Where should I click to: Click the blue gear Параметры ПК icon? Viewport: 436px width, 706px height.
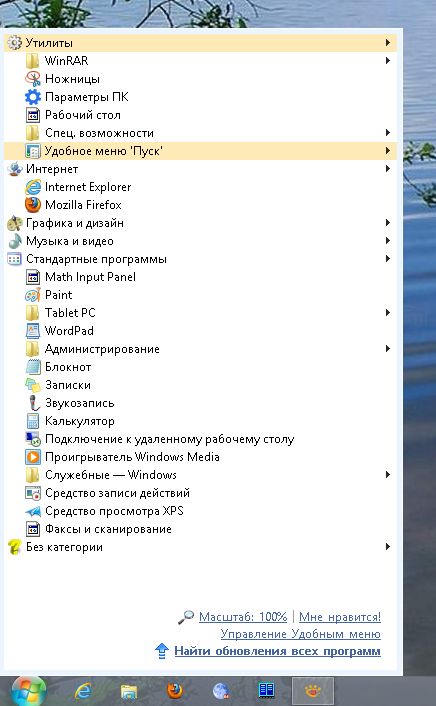coord(32,97)
